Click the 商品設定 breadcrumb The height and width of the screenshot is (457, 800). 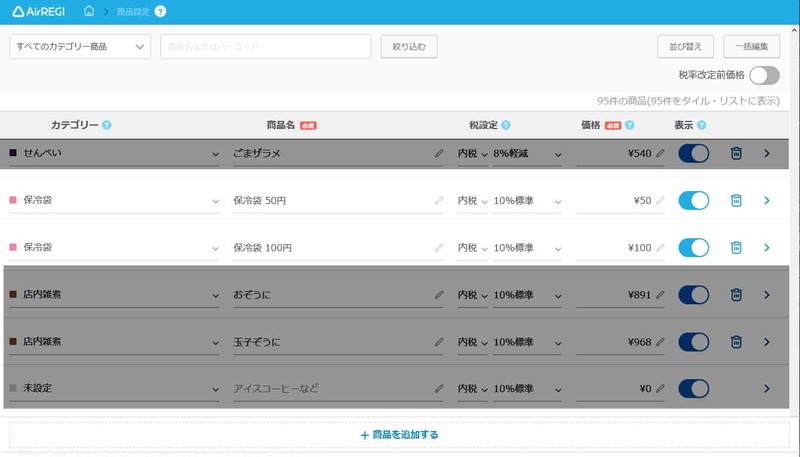point(133,11)
